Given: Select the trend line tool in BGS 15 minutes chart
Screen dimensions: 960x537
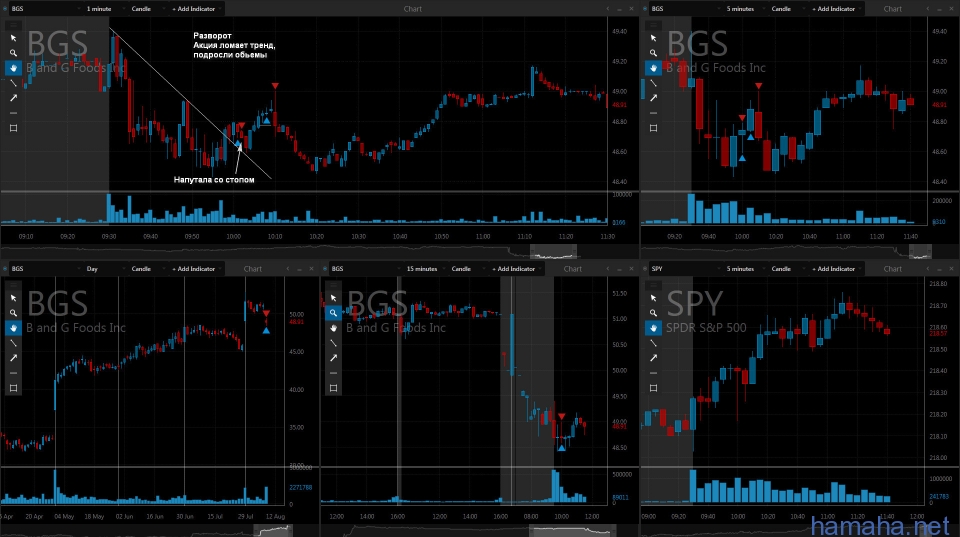Looking at the screenshot, I should click(x=333, y=343).
